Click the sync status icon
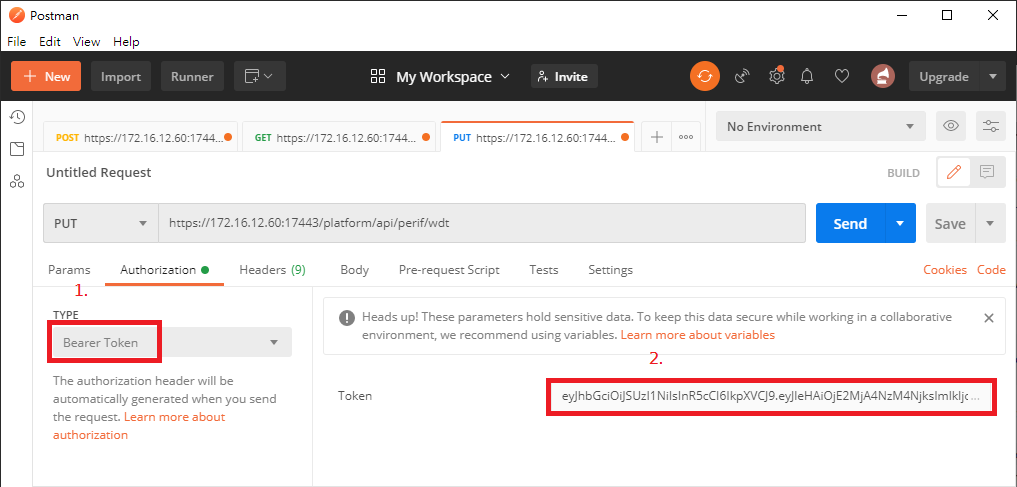 705,76
